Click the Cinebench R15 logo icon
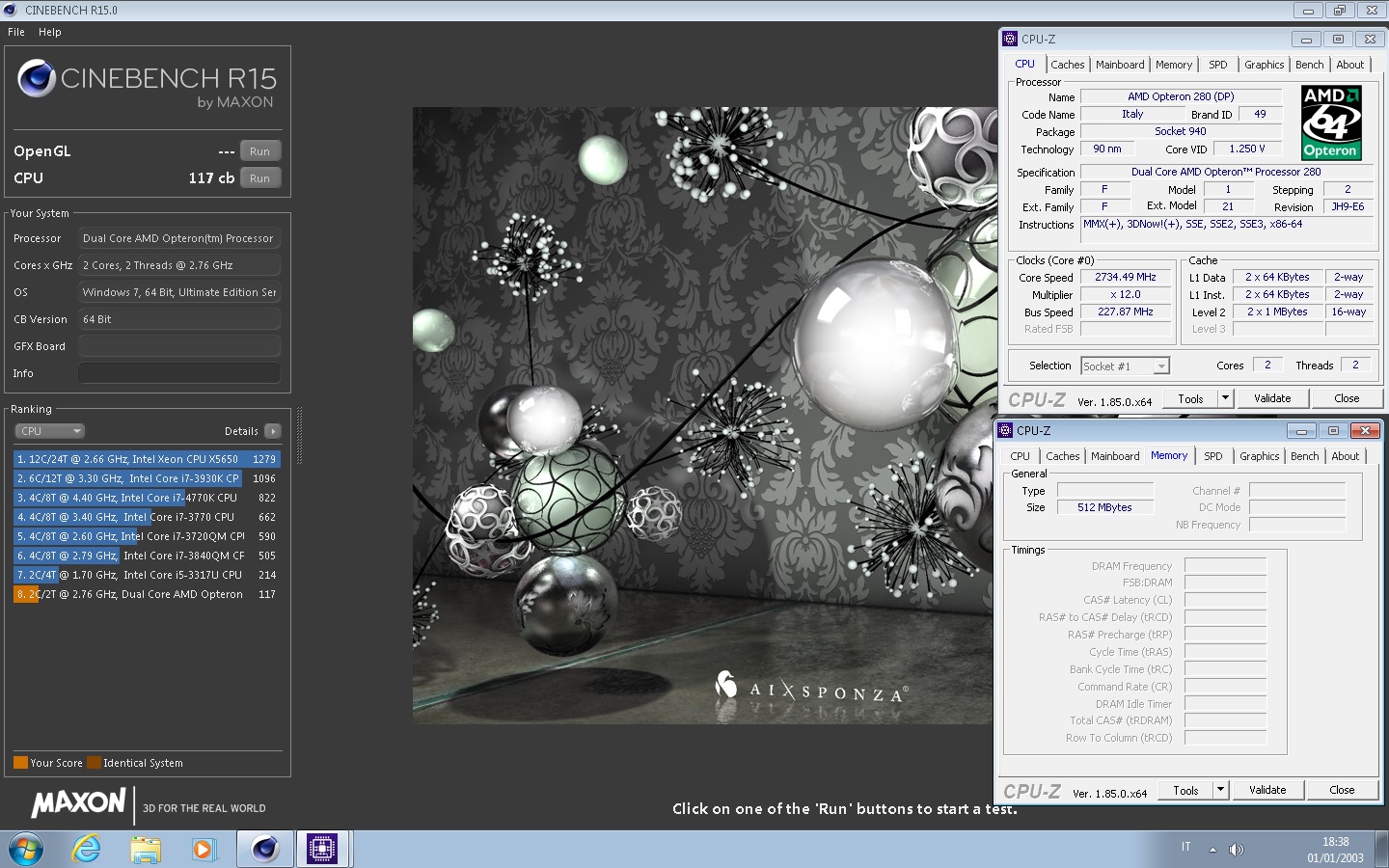The width and height of the screenshot is (1389, 868). tap(37, 78)
